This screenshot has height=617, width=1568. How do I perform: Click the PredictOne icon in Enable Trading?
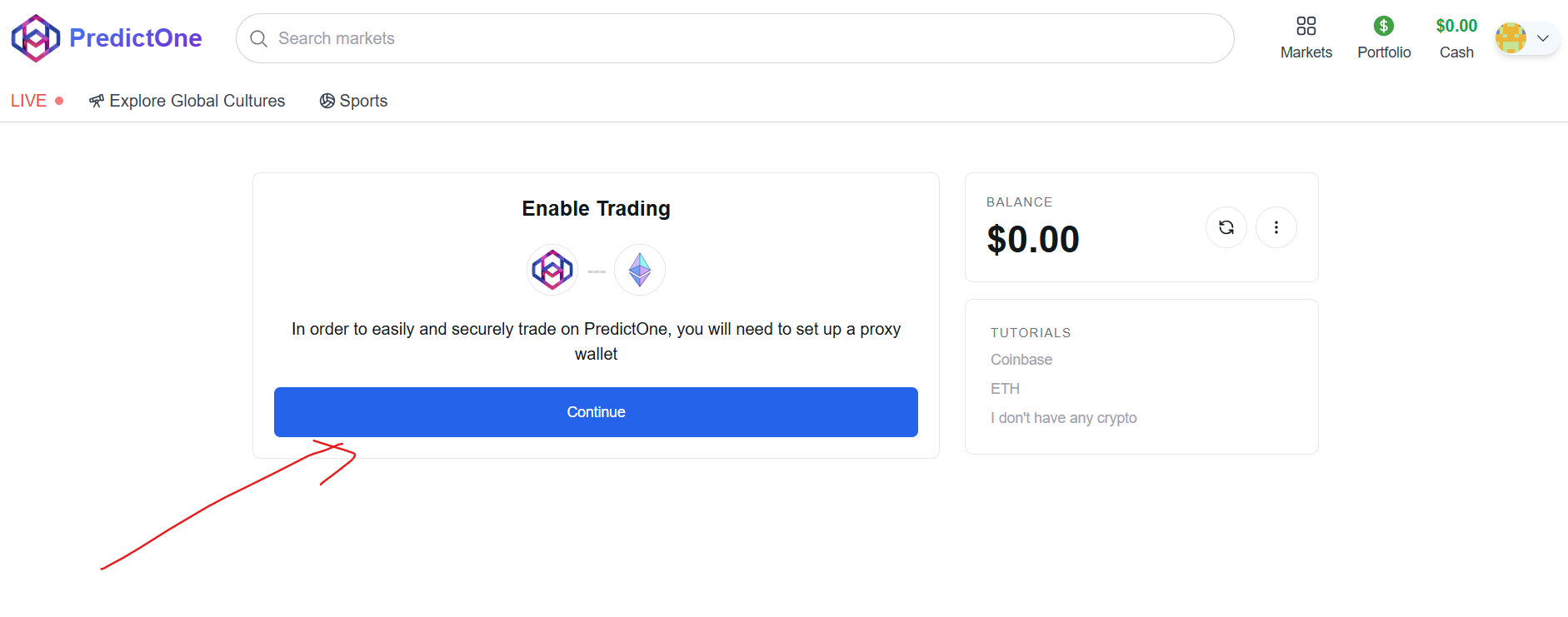552,270
